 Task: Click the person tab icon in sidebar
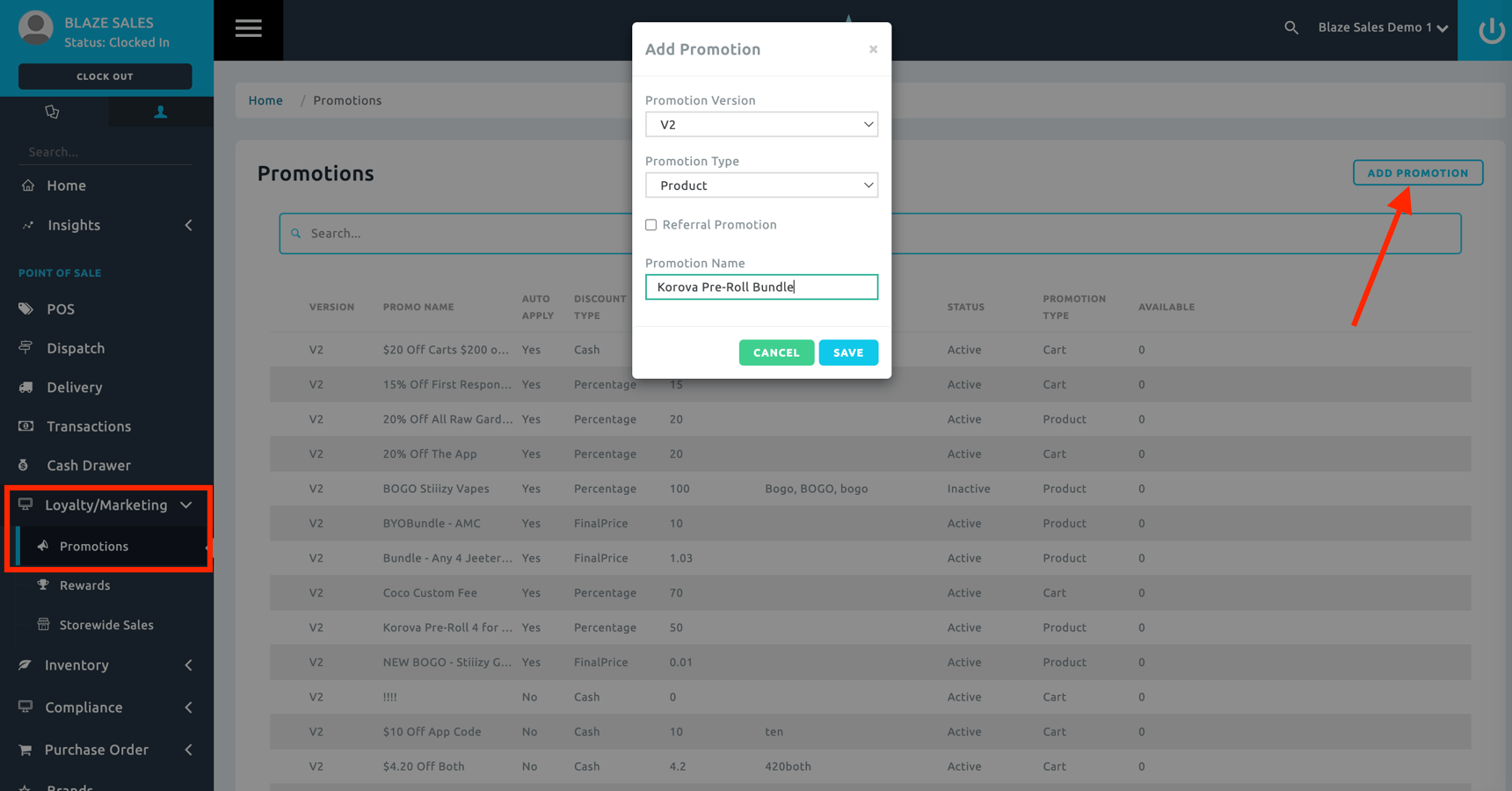(x=159, y=112)
